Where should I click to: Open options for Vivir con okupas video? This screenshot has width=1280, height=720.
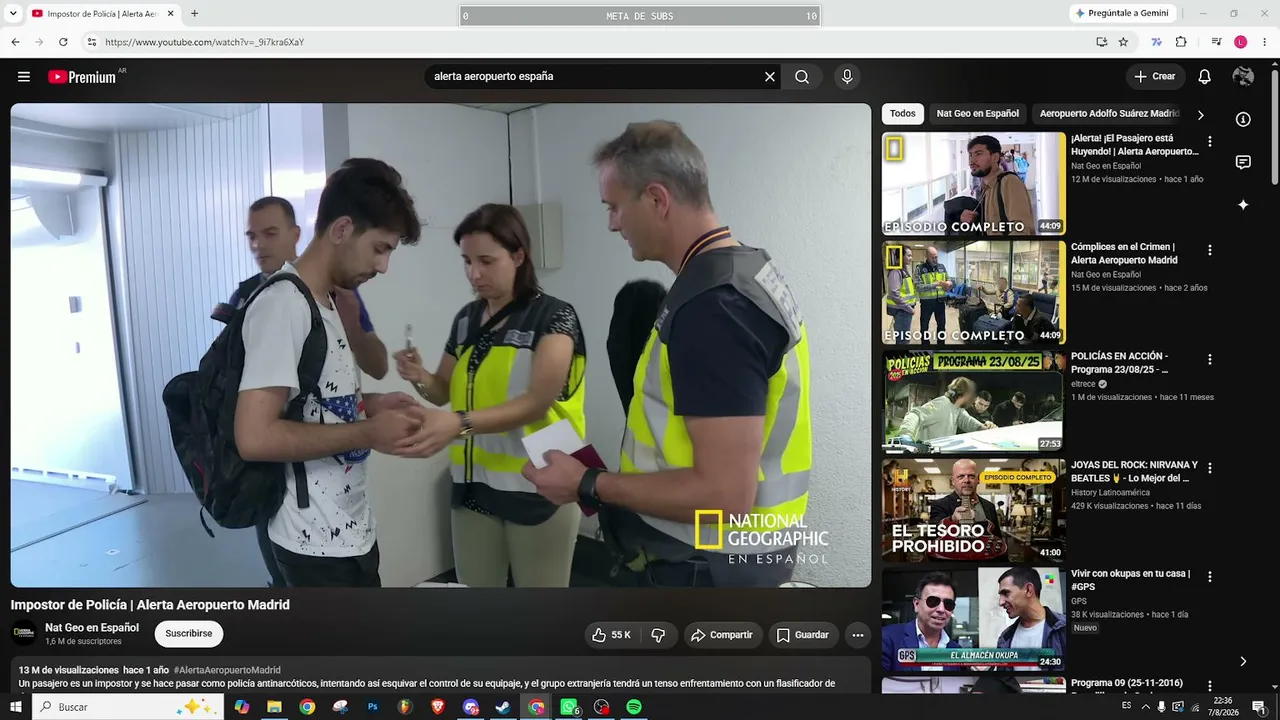(1210, 578)
